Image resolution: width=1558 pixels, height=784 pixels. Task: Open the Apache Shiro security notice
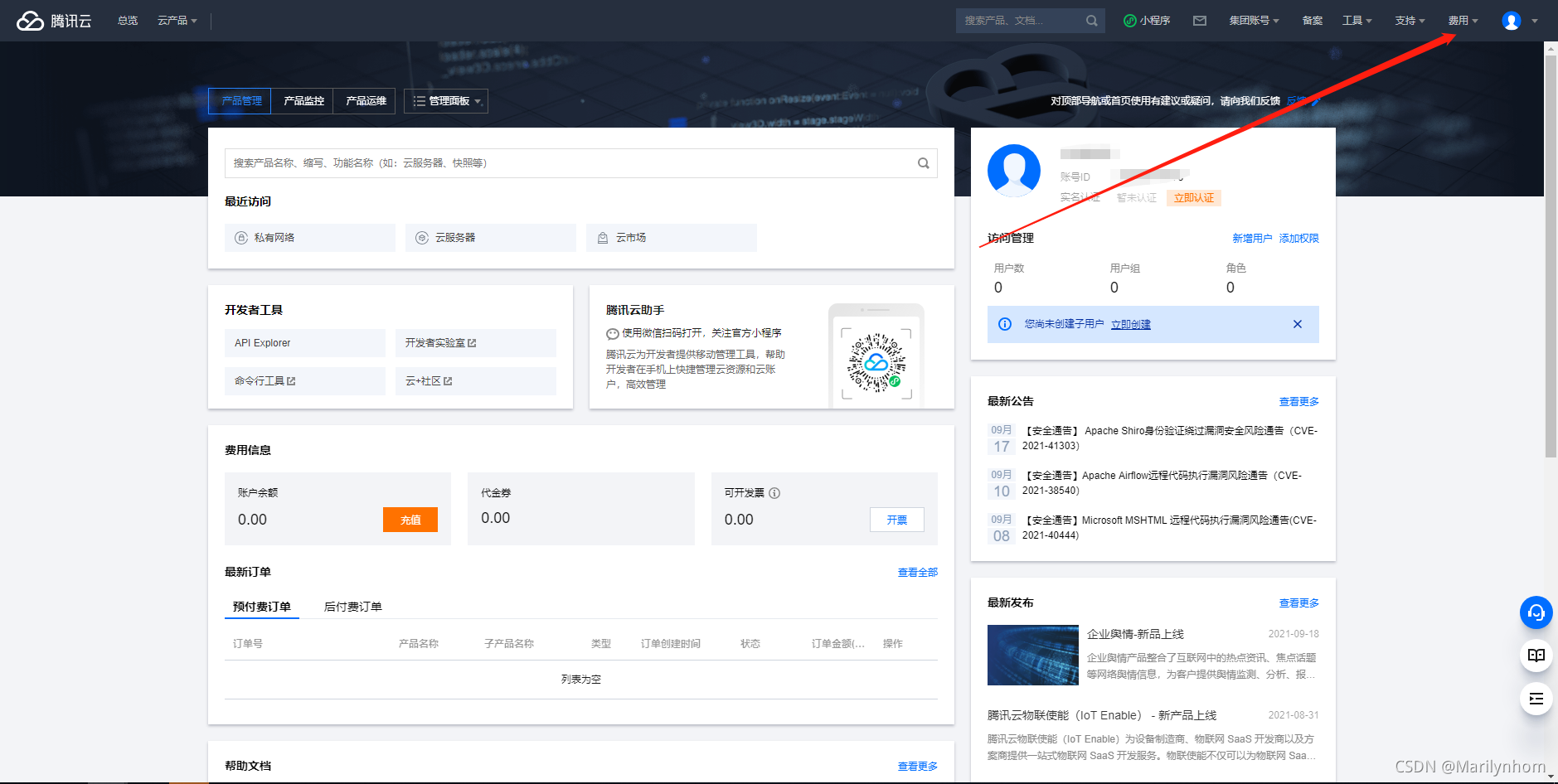point(1170,438)
